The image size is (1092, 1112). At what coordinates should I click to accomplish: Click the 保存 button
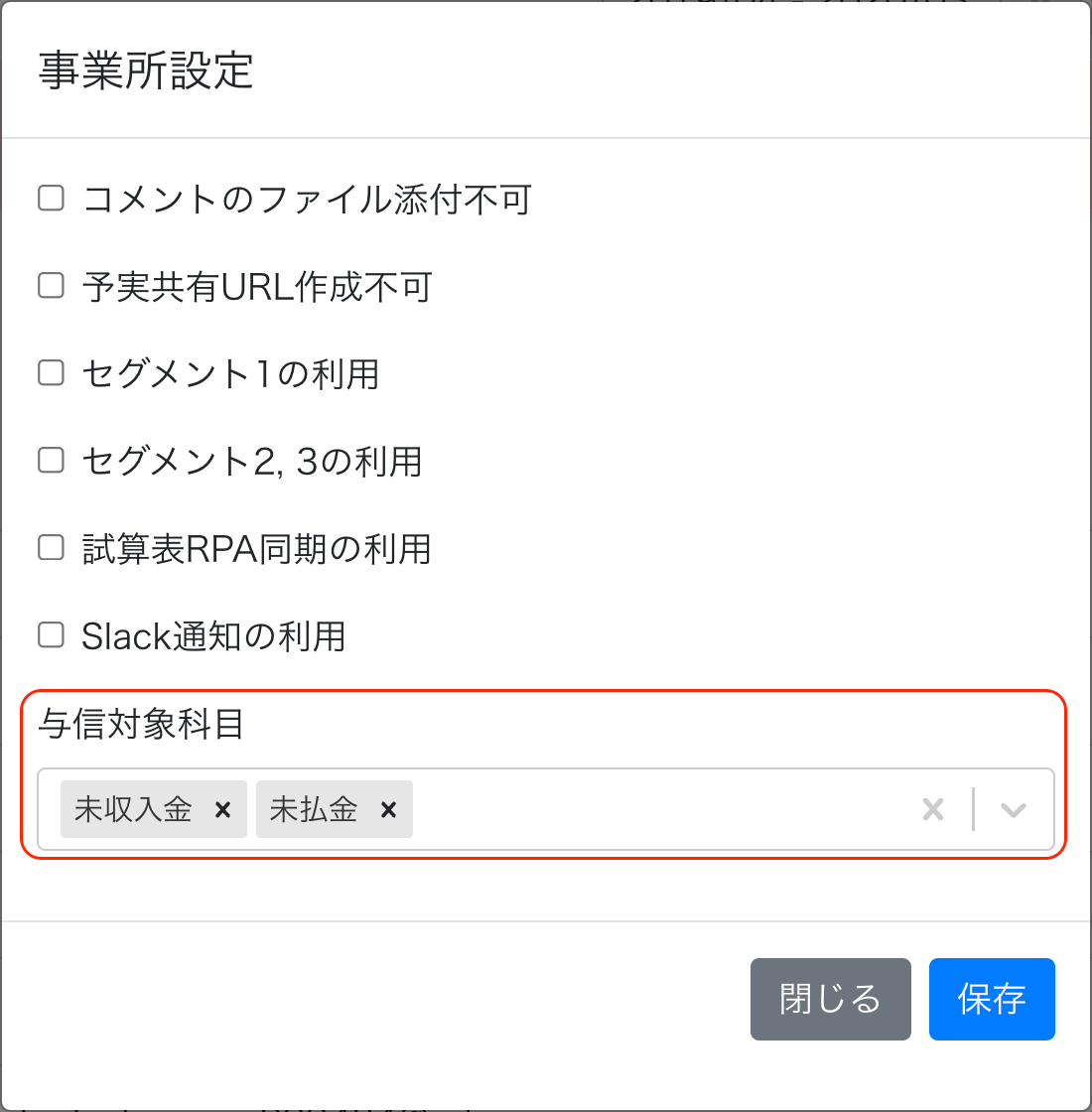coord(992,999)
